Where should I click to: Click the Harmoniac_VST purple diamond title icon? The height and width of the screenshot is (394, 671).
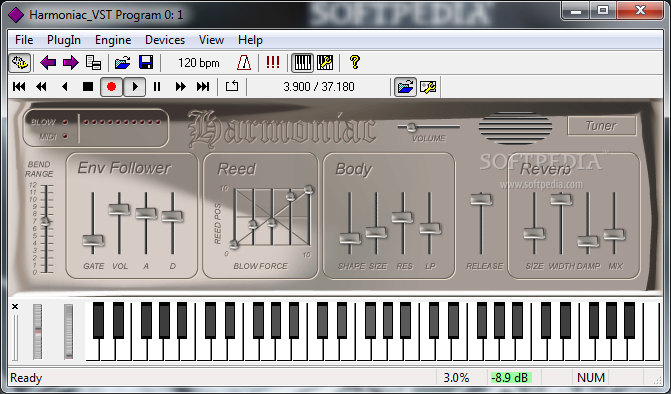point(16,15)
